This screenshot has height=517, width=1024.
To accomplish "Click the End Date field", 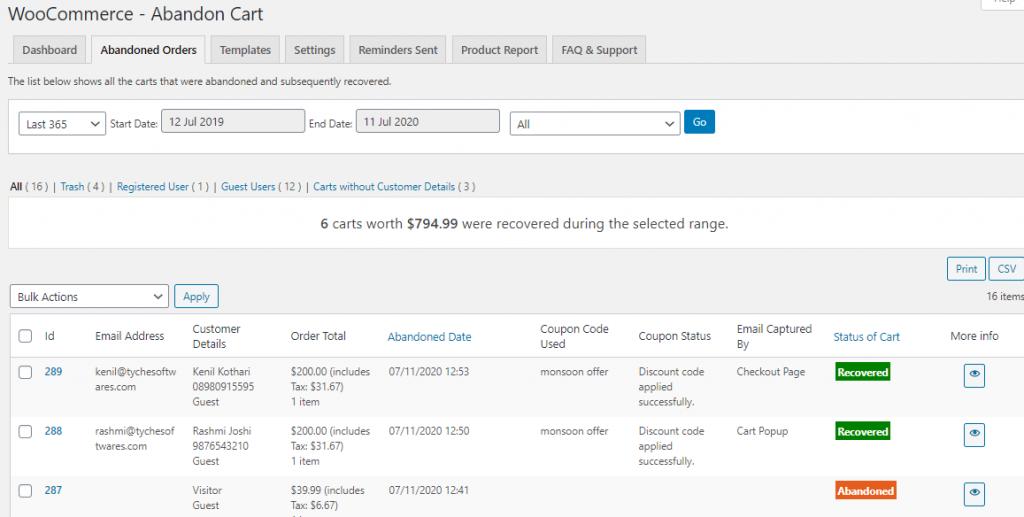I will [428, 121].
